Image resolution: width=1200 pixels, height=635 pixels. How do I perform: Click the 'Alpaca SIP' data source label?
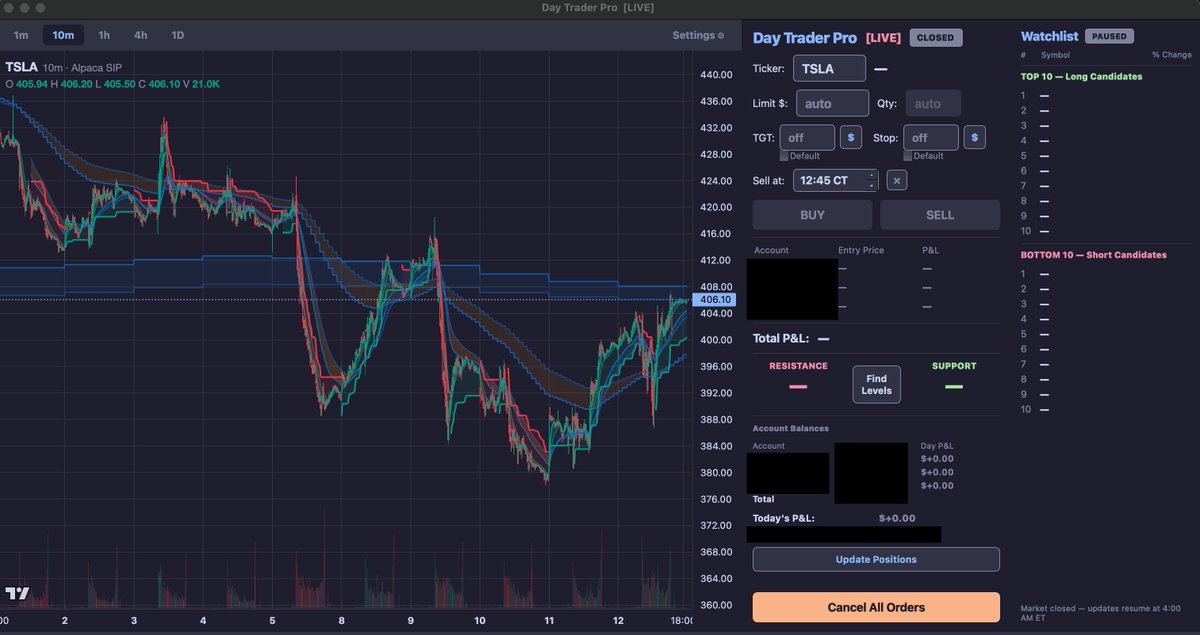tap(99, 66)
